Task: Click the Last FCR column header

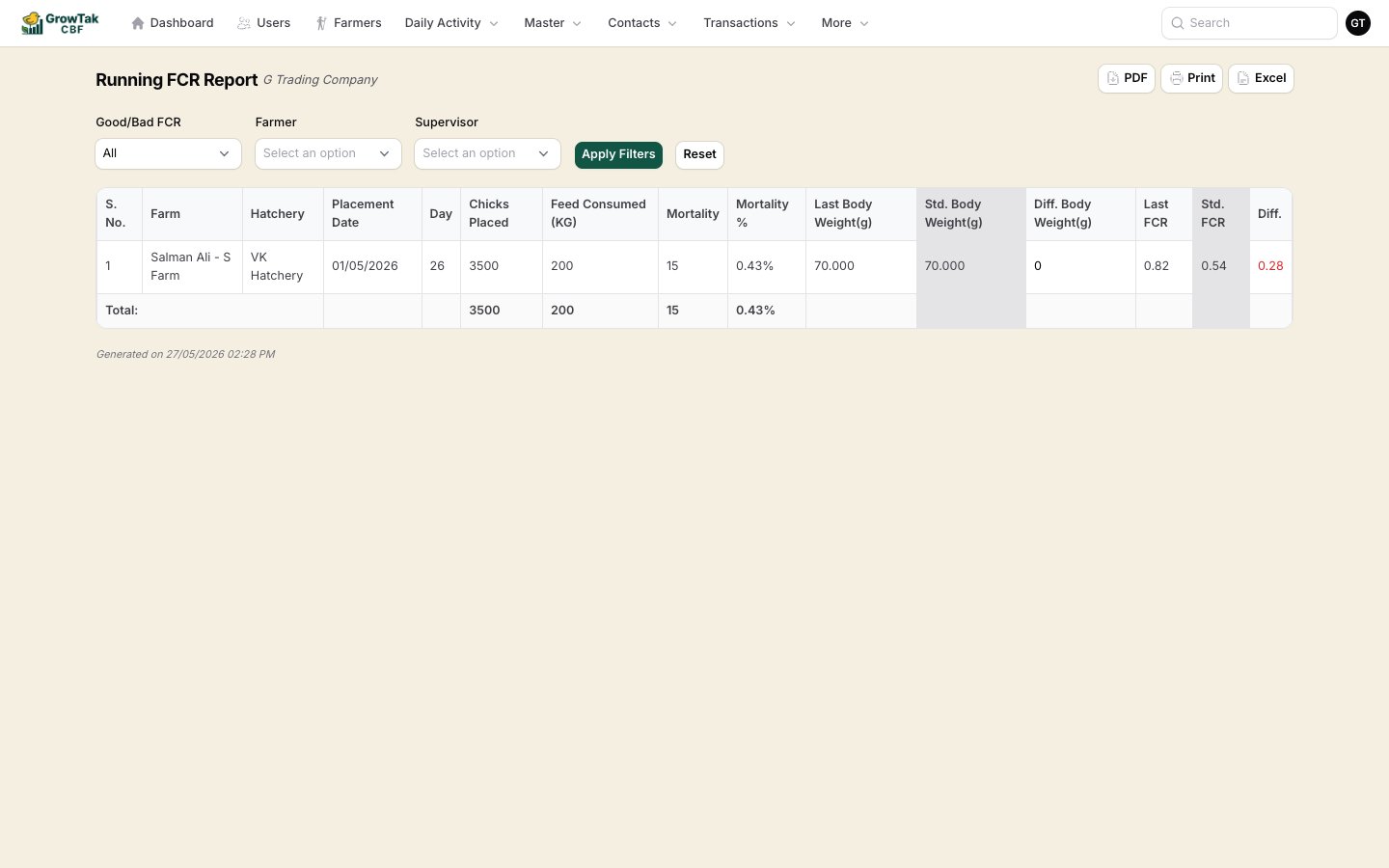Action: pos(1164,214)
